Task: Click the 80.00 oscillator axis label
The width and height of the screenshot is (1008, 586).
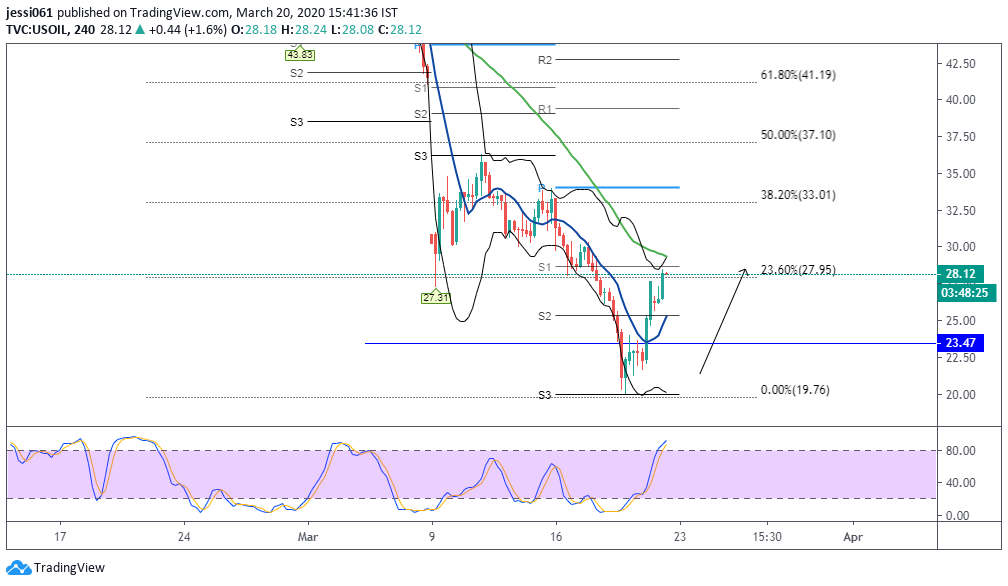Action: coord(960,451)
